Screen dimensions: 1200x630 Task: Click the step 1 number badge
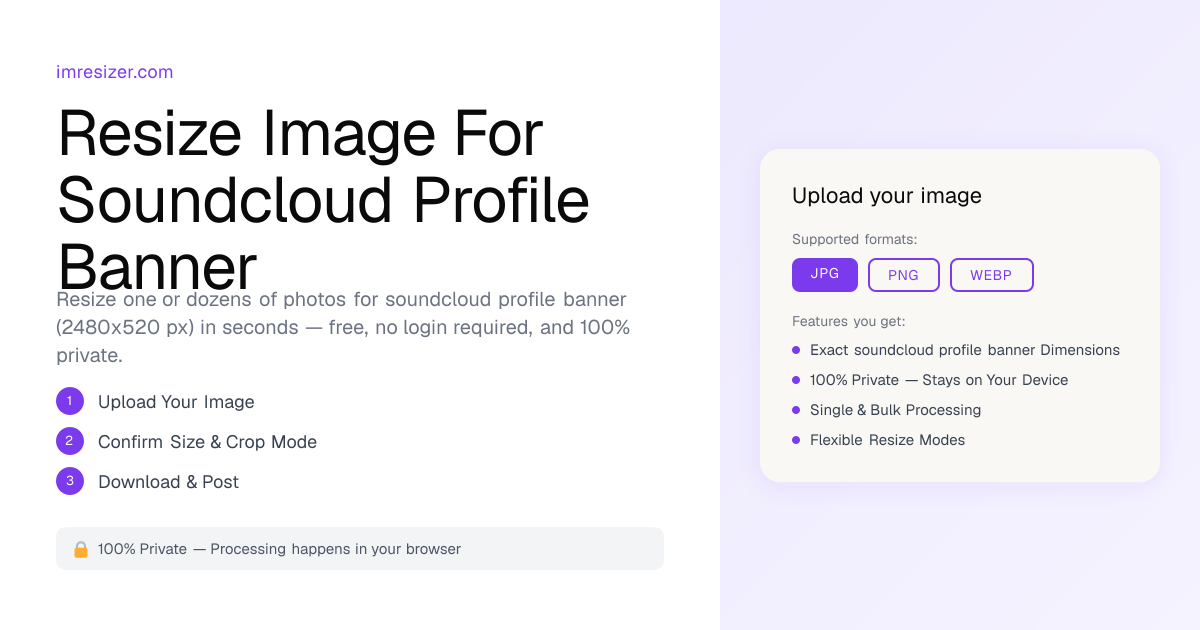click(x=70, y=401)
